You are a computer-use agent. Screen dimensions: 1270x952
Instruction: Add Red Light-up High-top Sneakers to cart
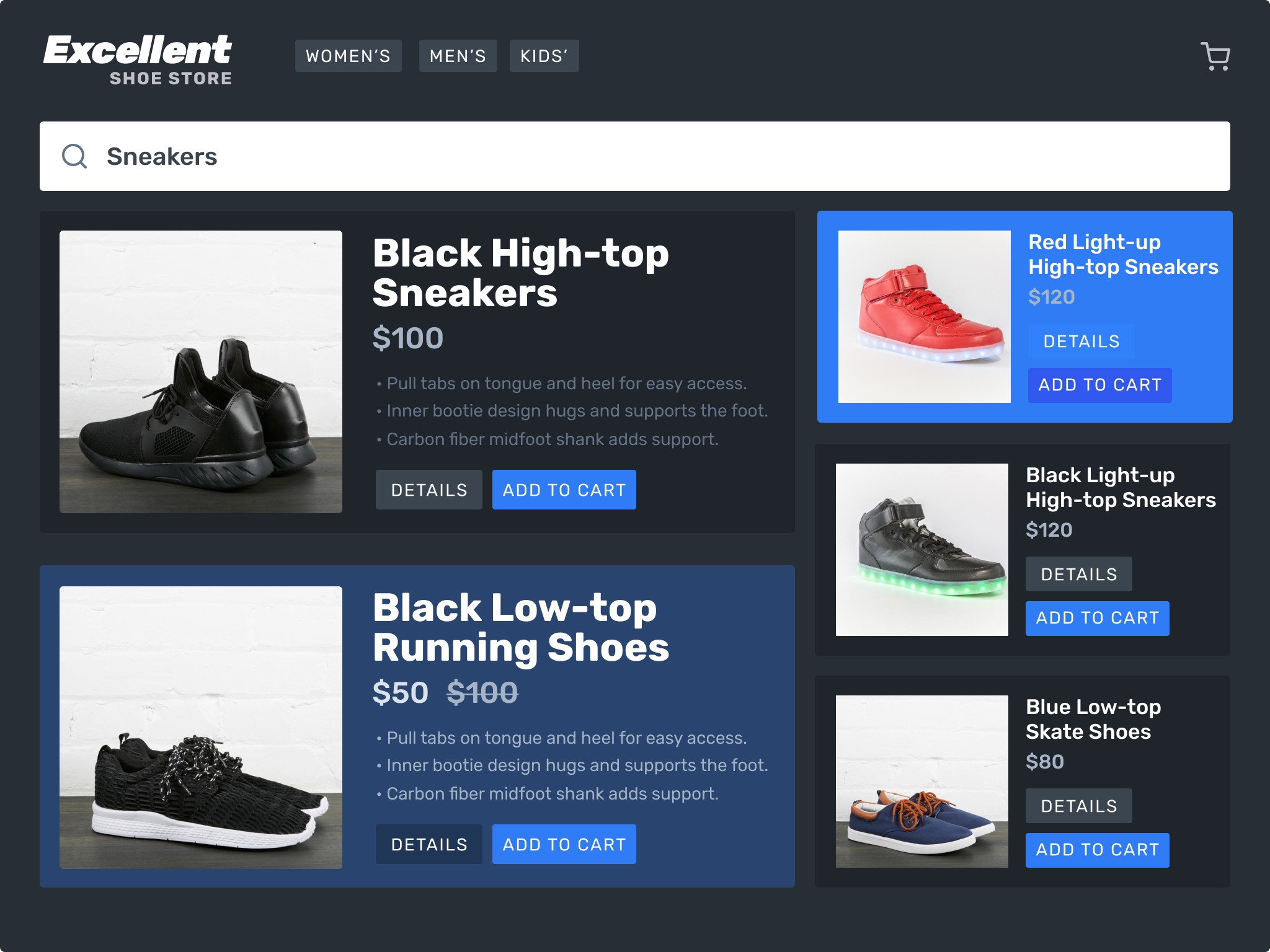pyautogui.click(x=1098, y=385)
